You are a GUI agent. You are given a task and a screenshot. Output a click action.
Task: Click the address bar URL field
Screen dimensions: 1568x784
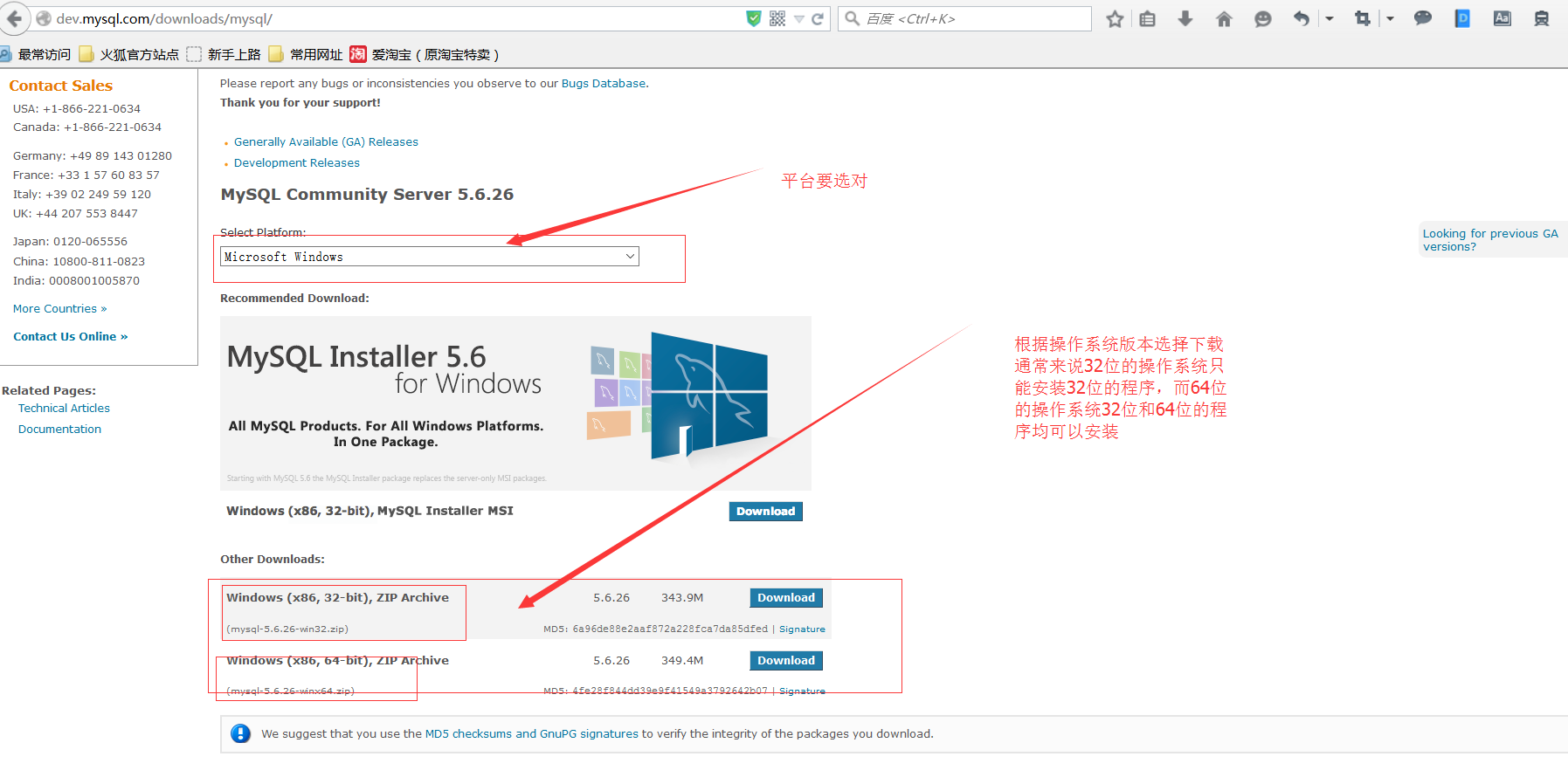tap(393, 18)
